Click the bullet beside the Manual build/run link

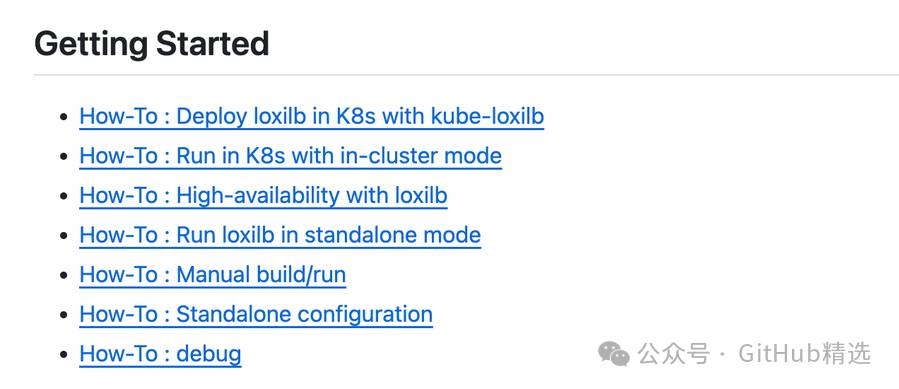tap(64, 275)
